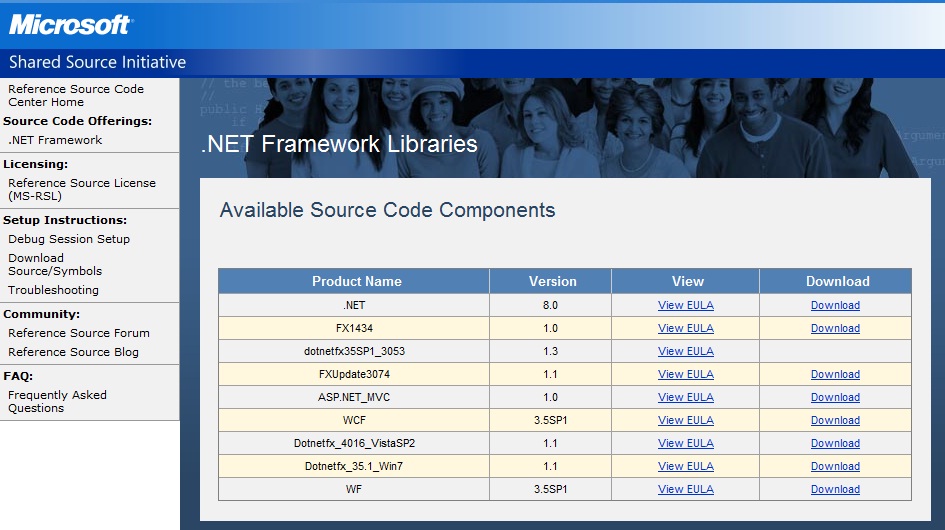Download ASP.NET_MVC source

(835, 397)
